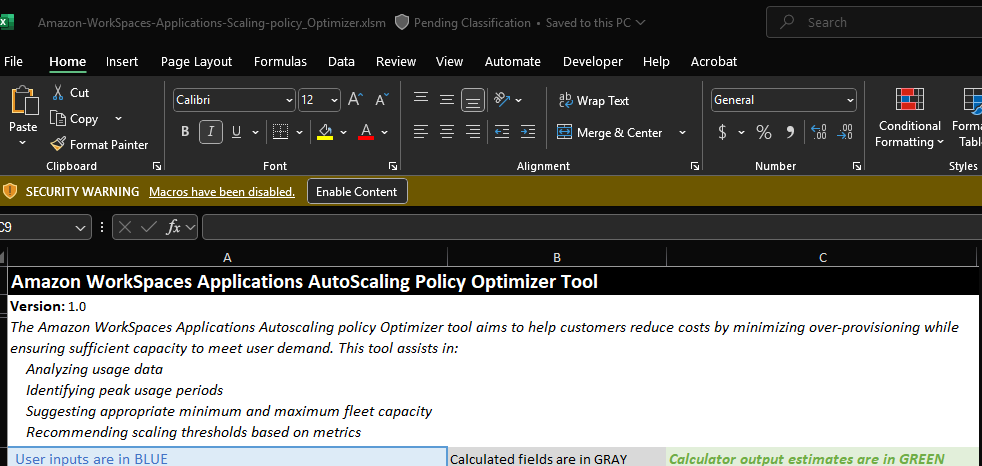The image size is (982, 466).
Task: Toggle Italic formatting
Action: [211, 132]
